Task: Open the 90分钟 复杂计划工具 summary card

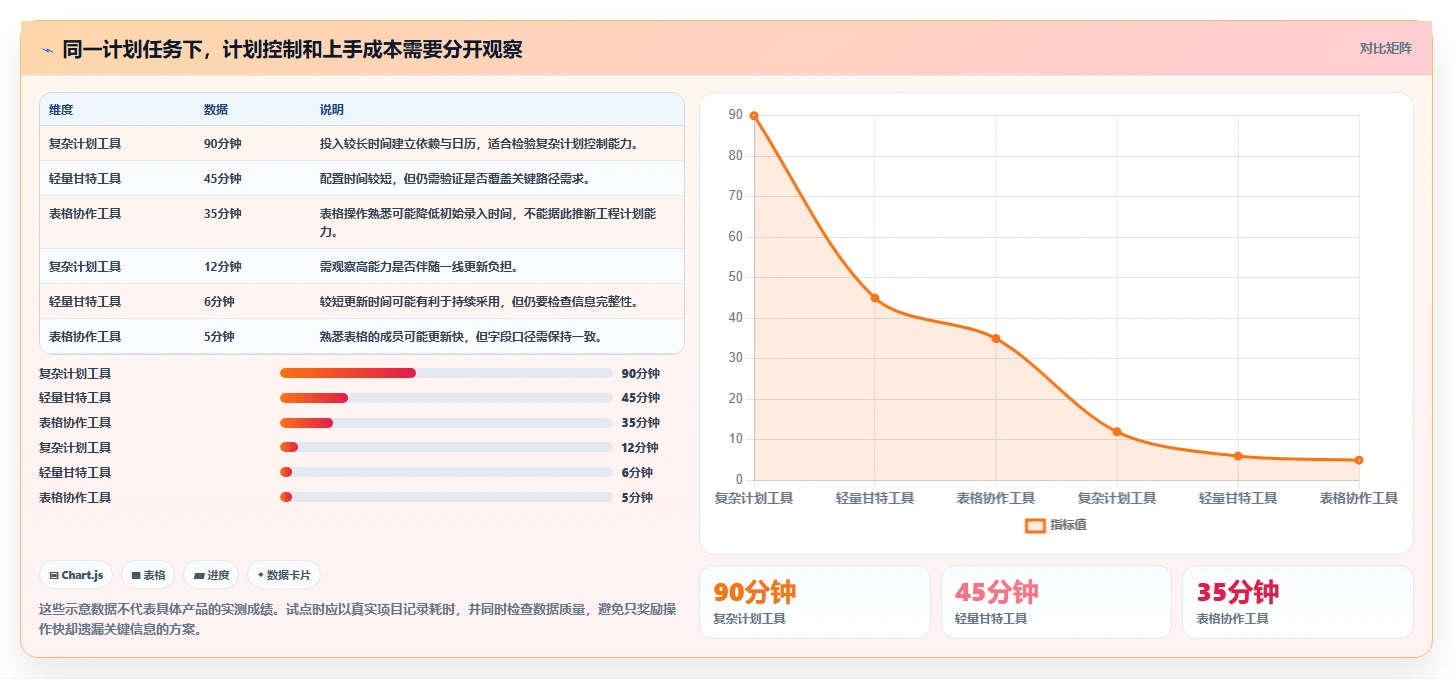Action: pyautogui.click(x=814, y=602)
